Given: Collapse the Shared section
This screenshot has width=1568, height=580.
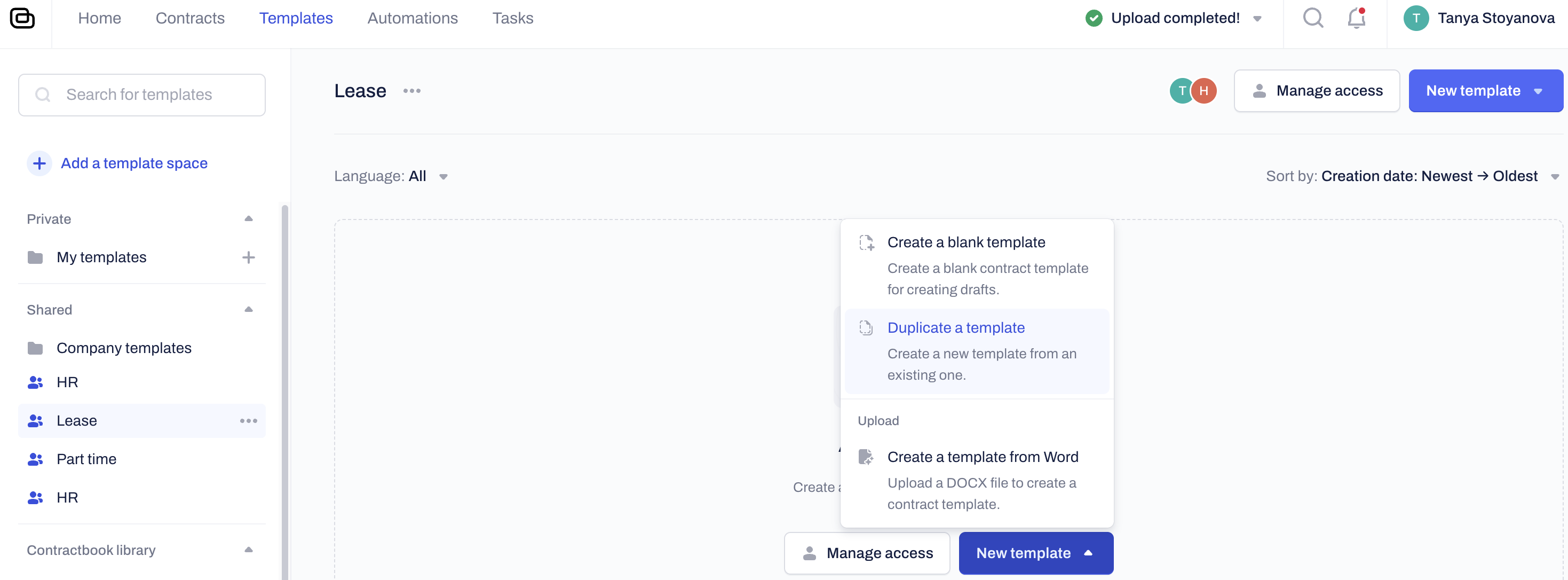Looking at the screenshot, I should coord(248,310).
